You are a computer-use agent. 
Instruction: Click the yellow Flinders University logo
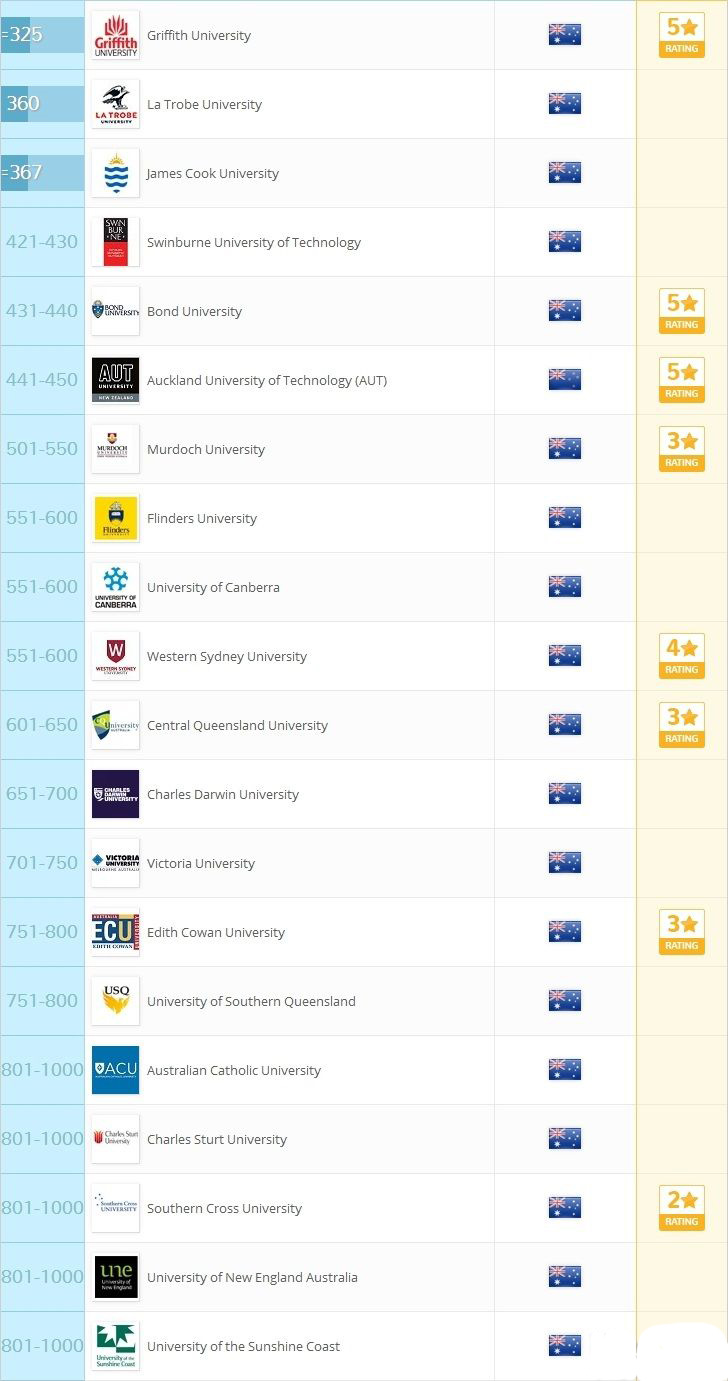[x=115, y=518]
